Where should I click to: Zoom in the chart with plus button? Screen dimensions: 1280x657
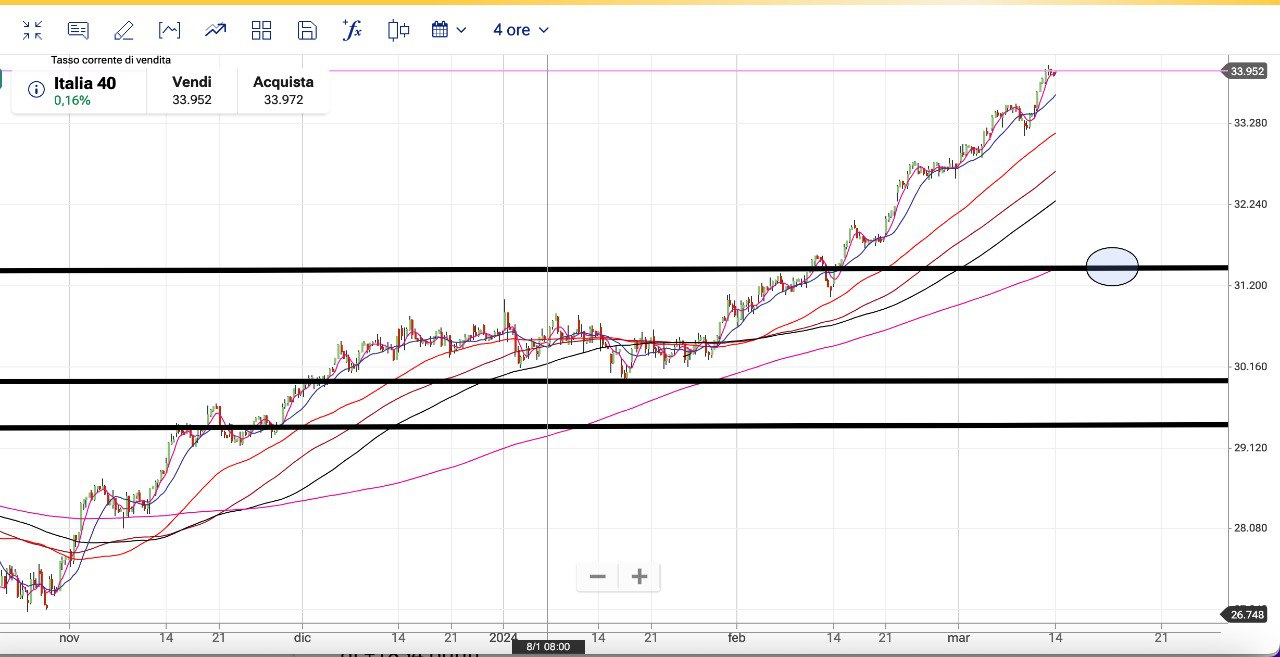point(640,576)
